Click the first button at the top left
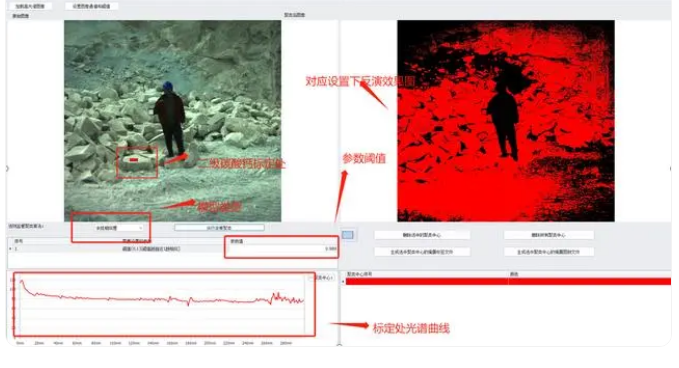This screenshot has width=679, height=368. click(x=30, y=6)
